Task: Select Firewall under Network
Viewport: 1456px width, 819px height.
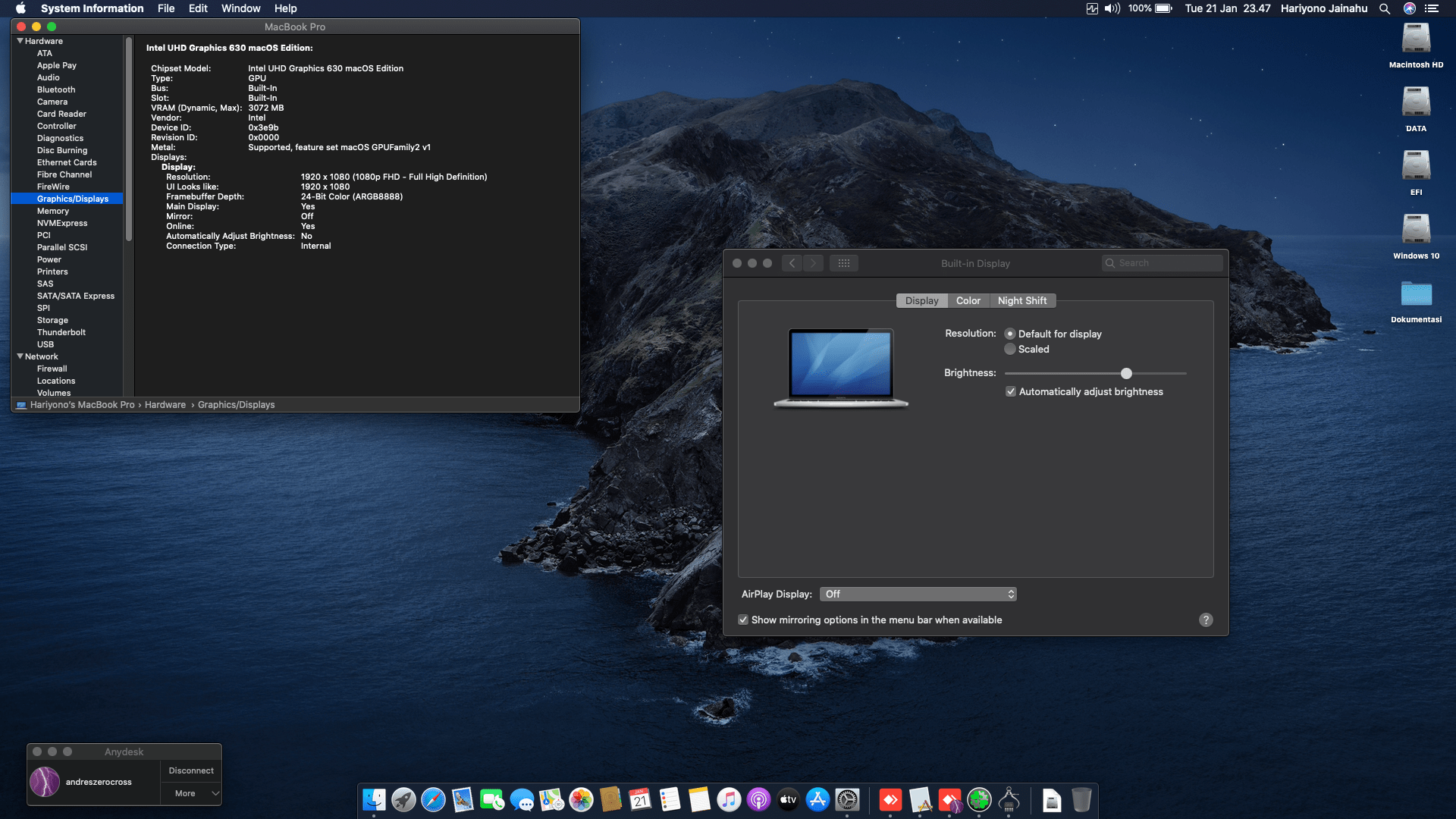Action: [52, 369]
